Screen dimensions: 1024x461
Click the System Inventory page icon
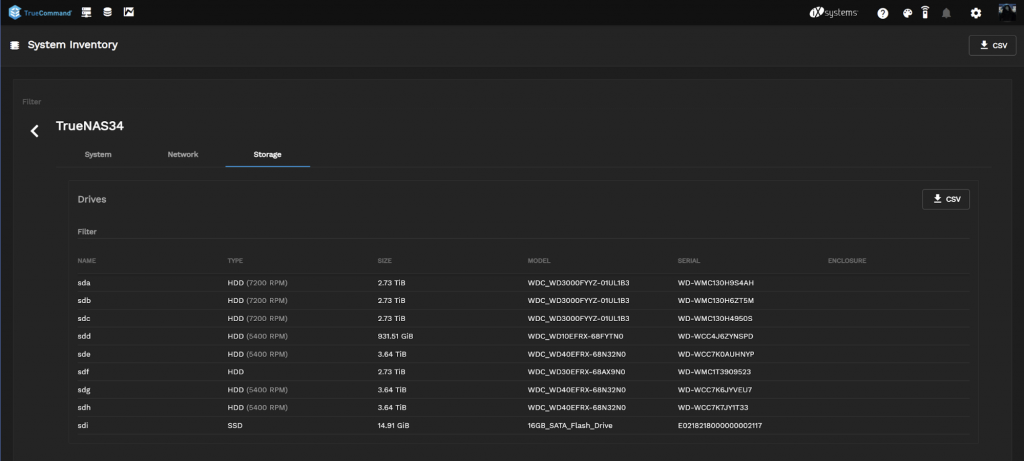pyautogui.click(x=14, y=45)
